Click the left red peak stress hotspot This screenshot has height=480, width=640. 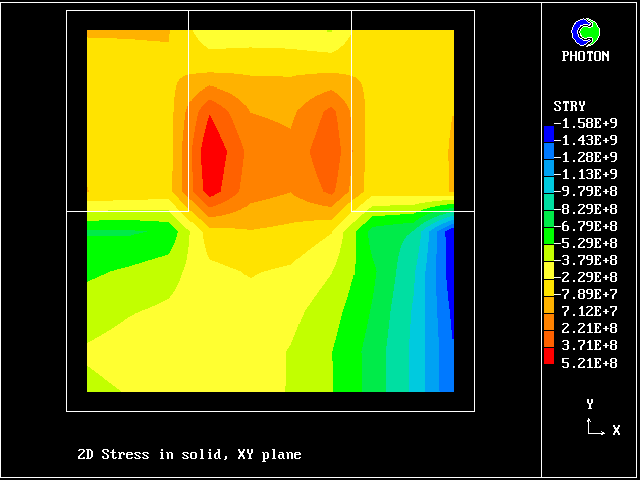pos(213,155)
